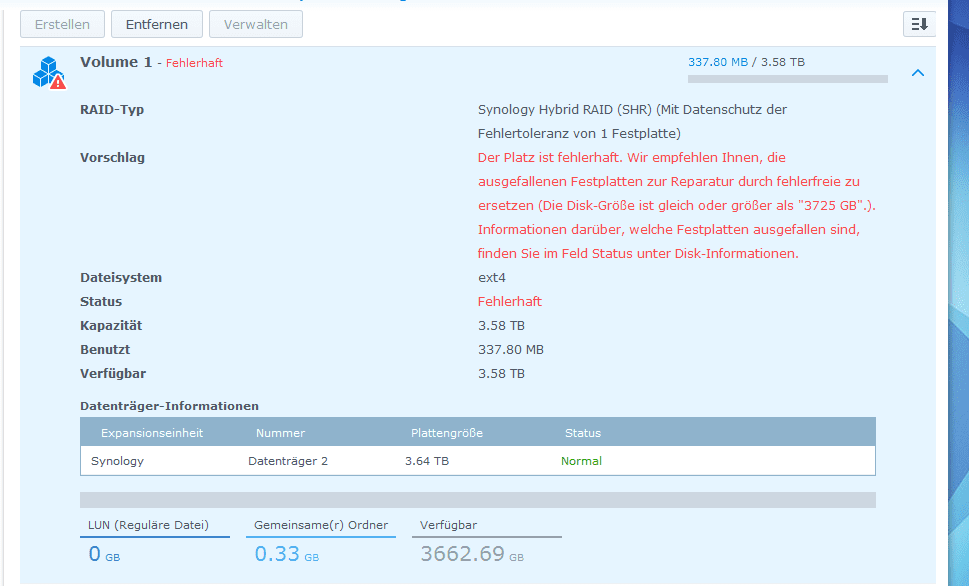Viewport: 969px width, 586px height.
Task: Click the LUN (Reguläre Datei) legend
Action: tap(148, 525)
